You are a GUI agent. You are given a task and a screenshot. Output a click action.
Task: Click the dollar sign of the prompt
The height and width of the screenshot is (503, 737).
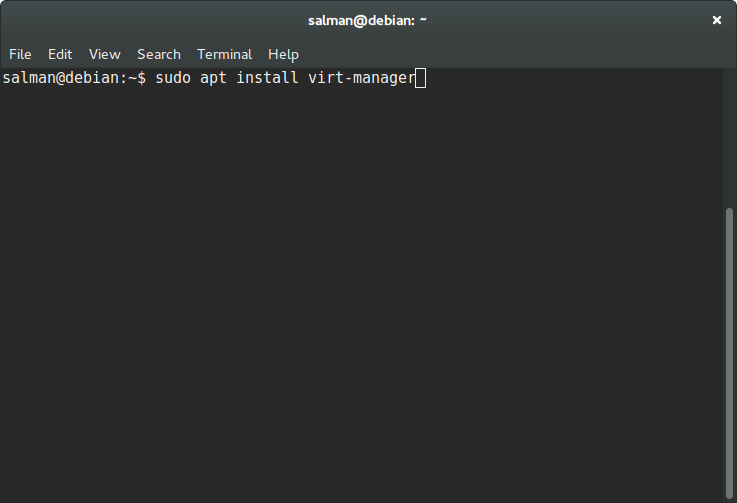141,78
